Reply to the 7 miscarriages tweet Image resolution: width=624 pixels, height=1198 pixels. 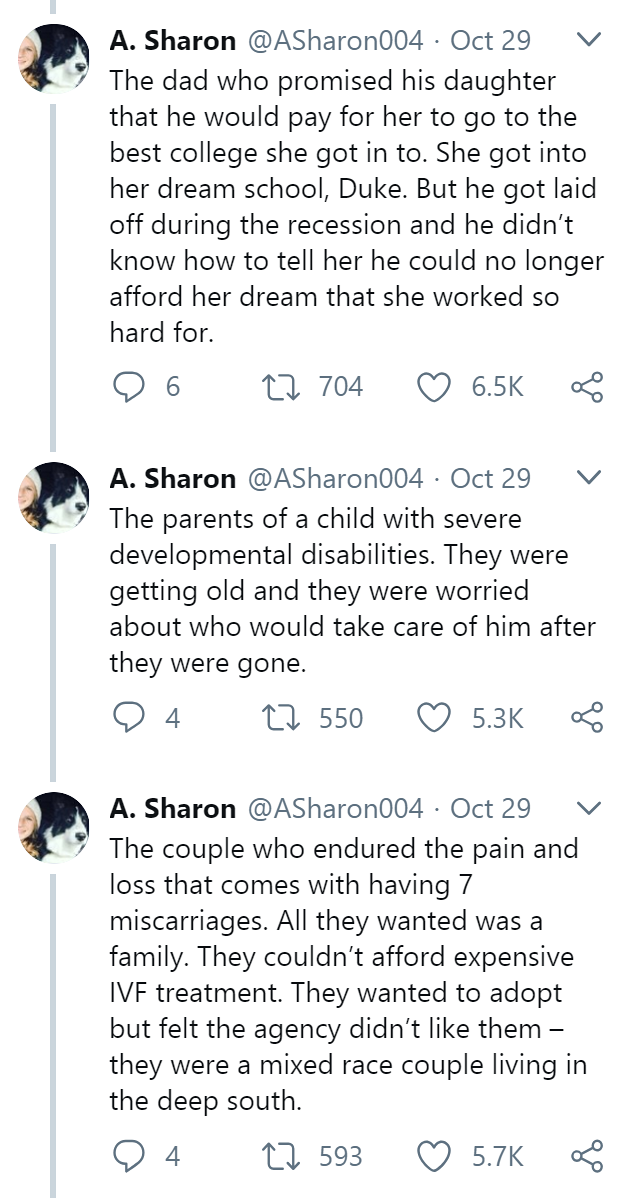[128, 1156]
